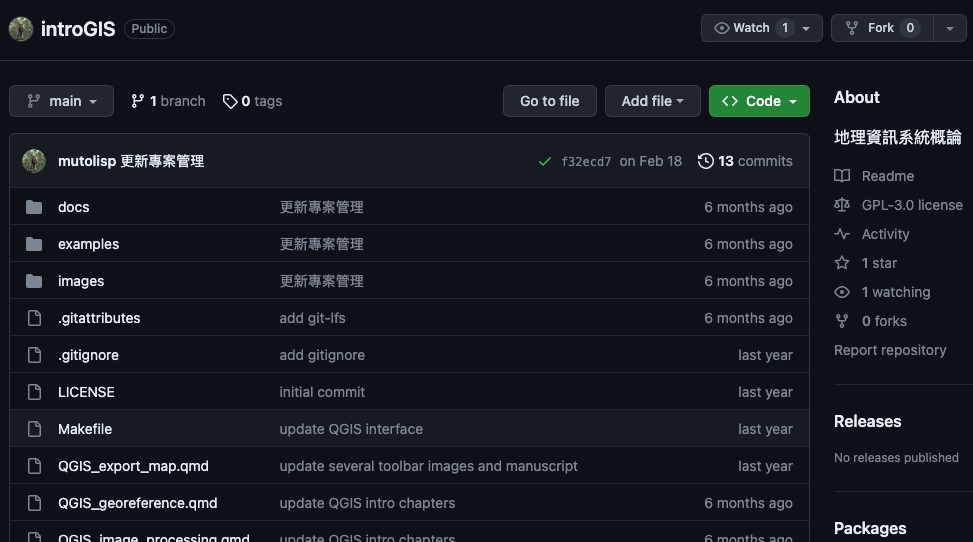The image size is (973, 542).
Task: Open the 1 star link
Action: pyautogui.click(x=879, y=263)
